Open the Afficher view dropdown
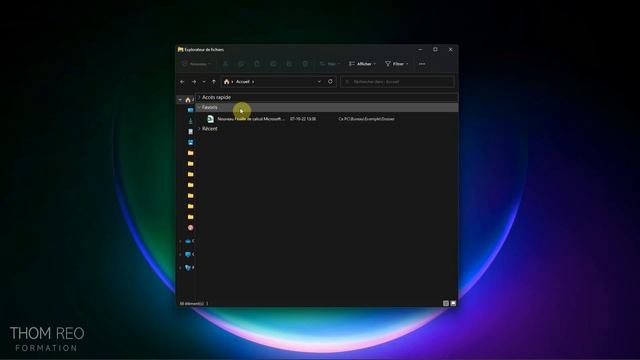640x360 pixels. pyautogui.click(x=362, y=64)
